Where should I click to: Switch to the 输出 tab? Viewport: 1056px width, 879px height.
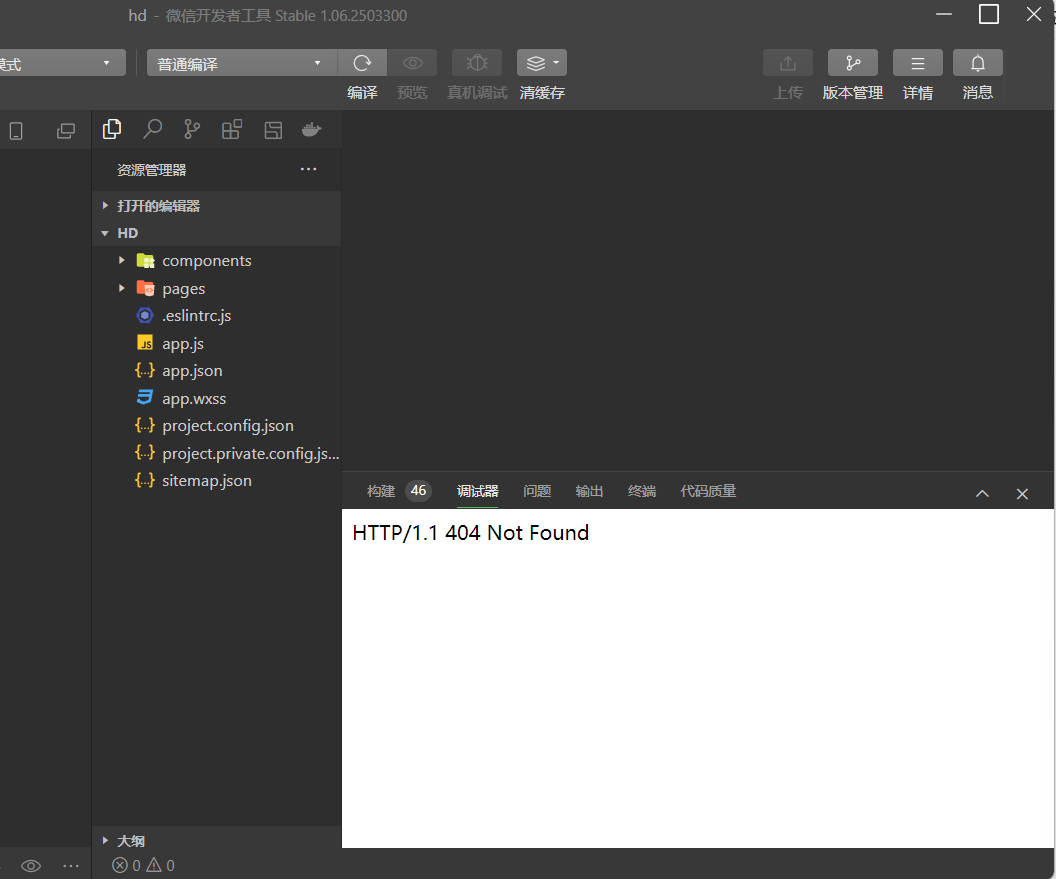coord(589,491)
